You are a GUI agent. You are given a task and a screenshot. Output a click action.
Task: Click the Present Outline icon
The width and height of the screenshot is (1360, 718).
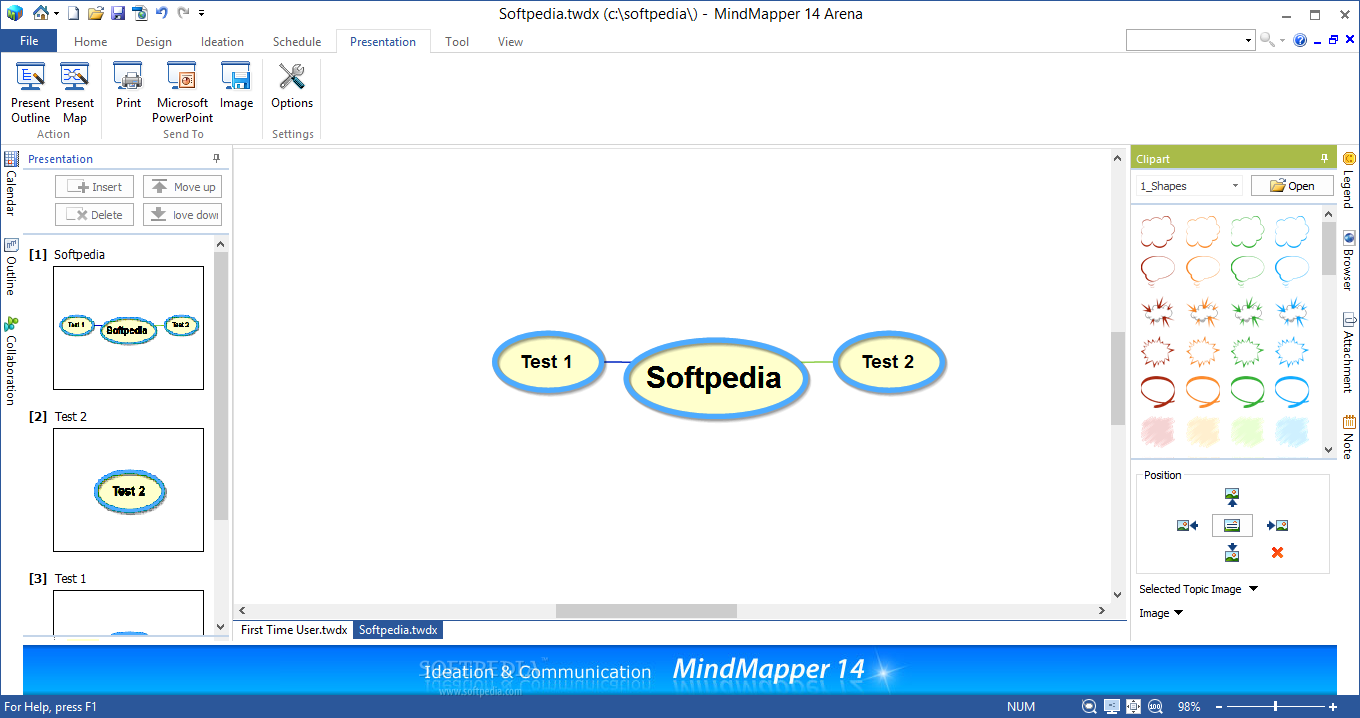click(31, 77)
